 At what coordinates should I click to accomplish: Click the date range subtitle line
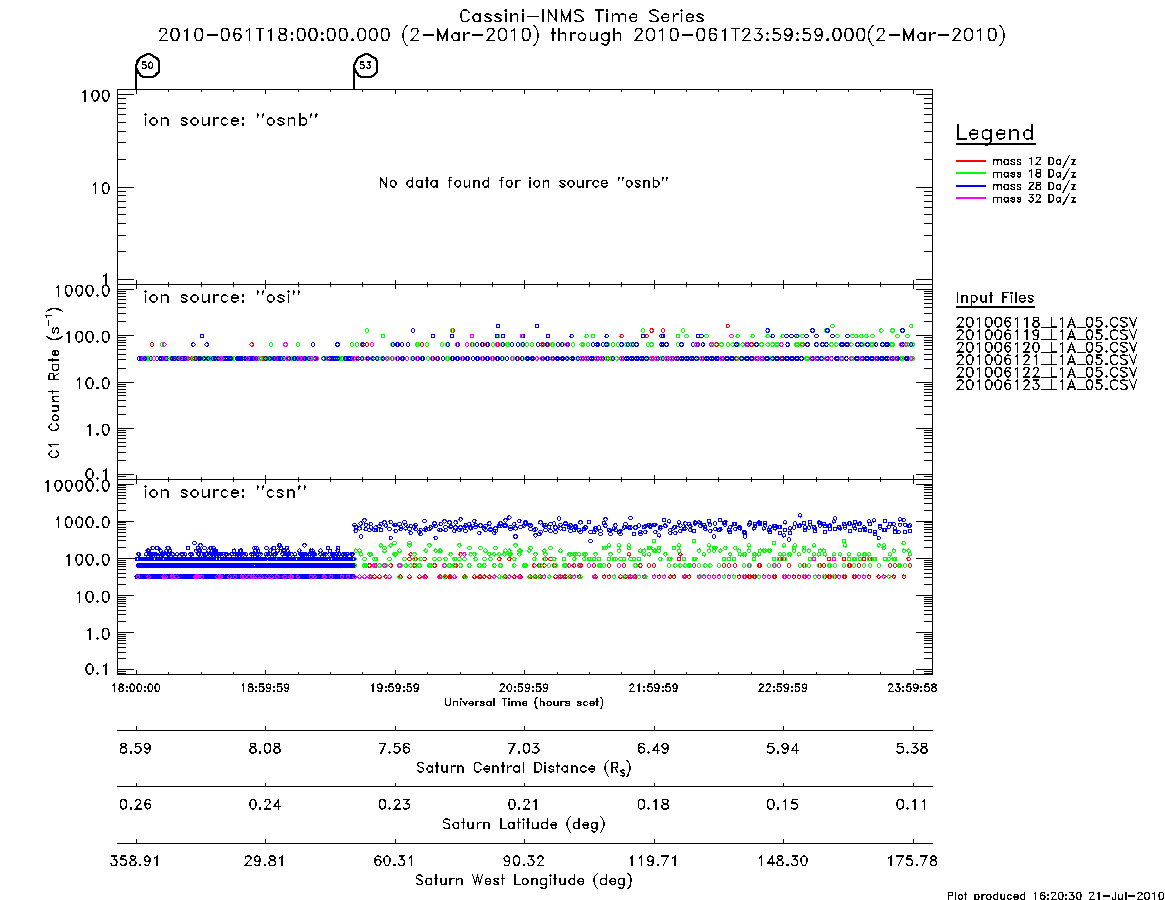coord(582,35)
